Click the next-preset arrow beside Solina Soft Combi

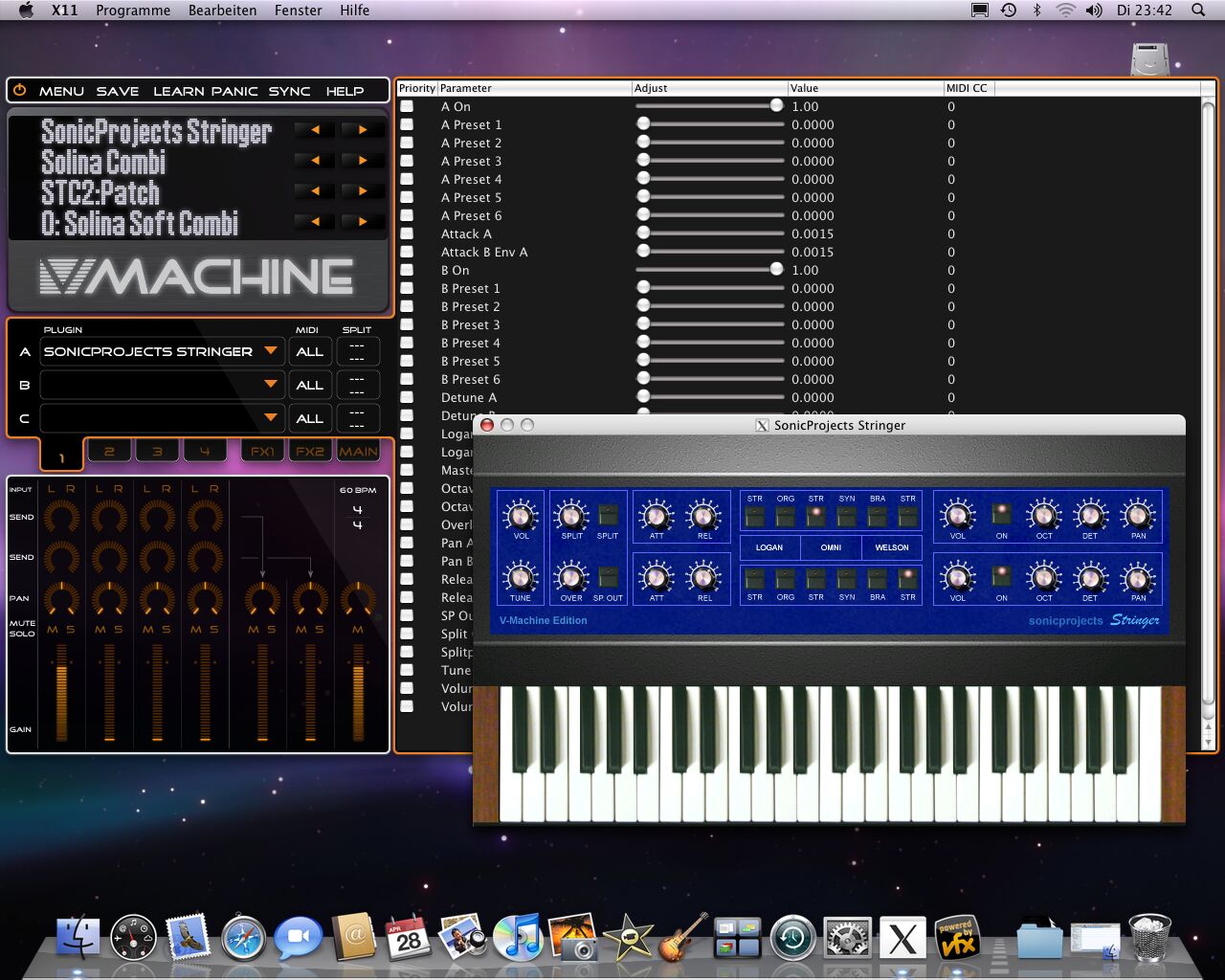pos(361,222)
